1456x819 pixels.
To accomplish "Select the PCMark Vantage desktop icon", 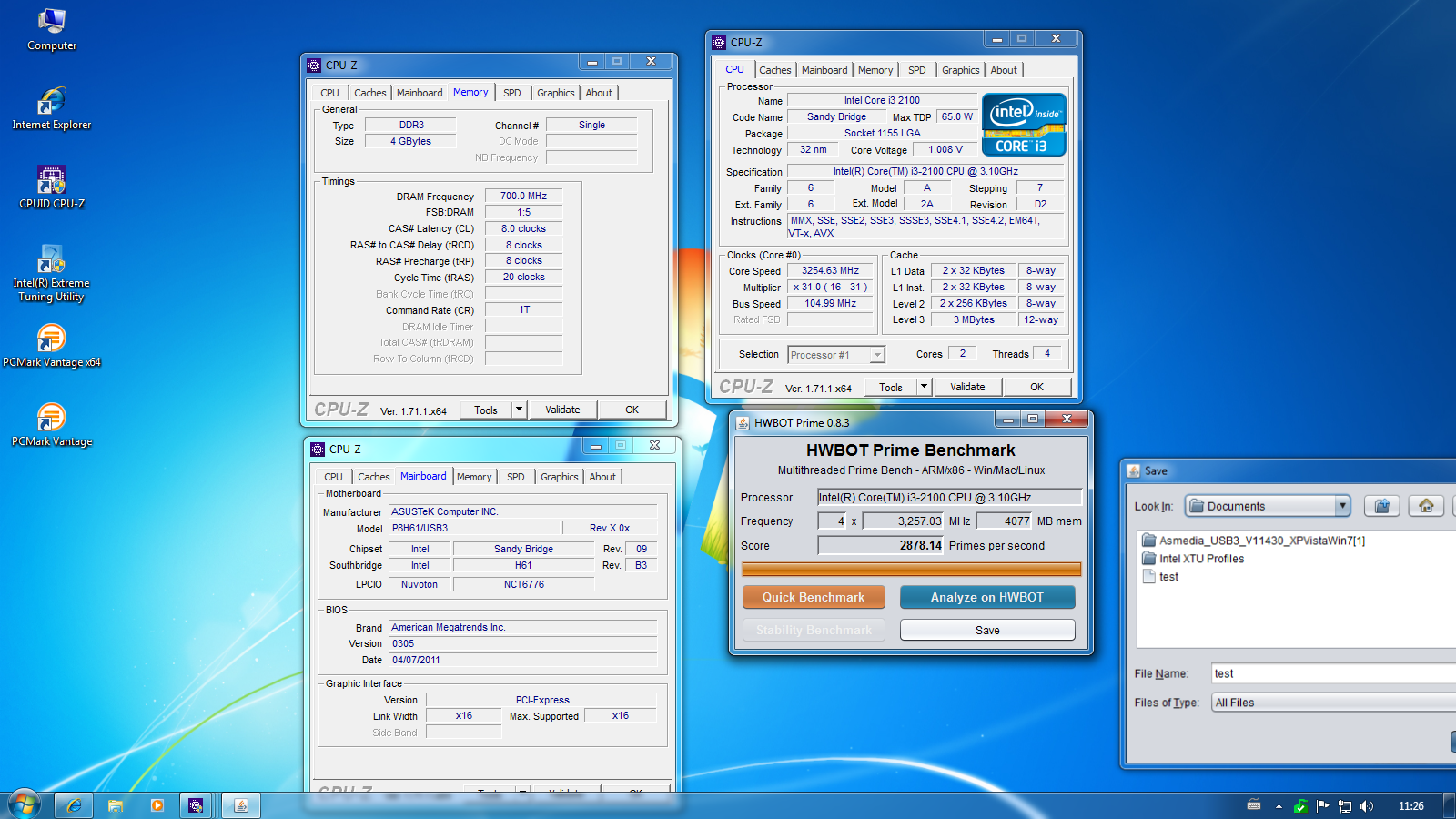I will pos(52,426).
